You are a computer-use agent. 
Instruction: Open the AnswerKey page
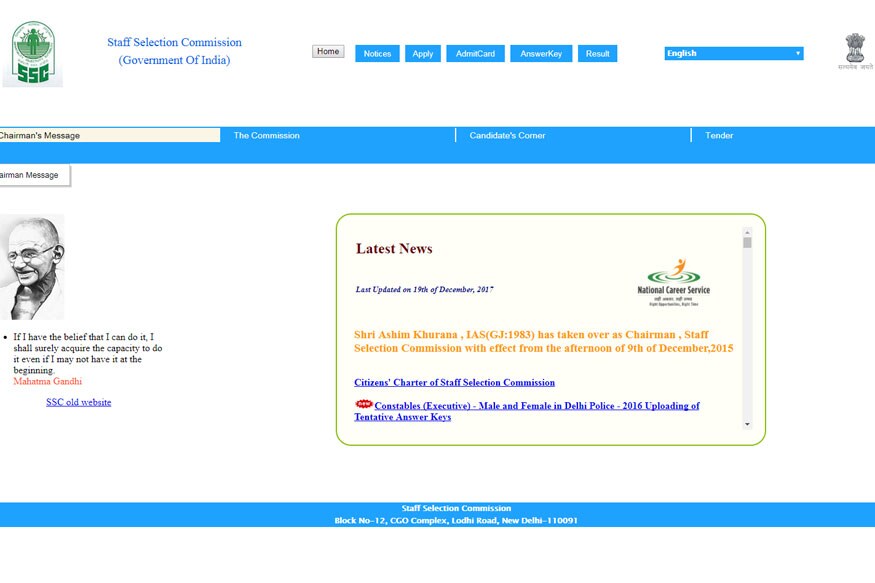541,54
